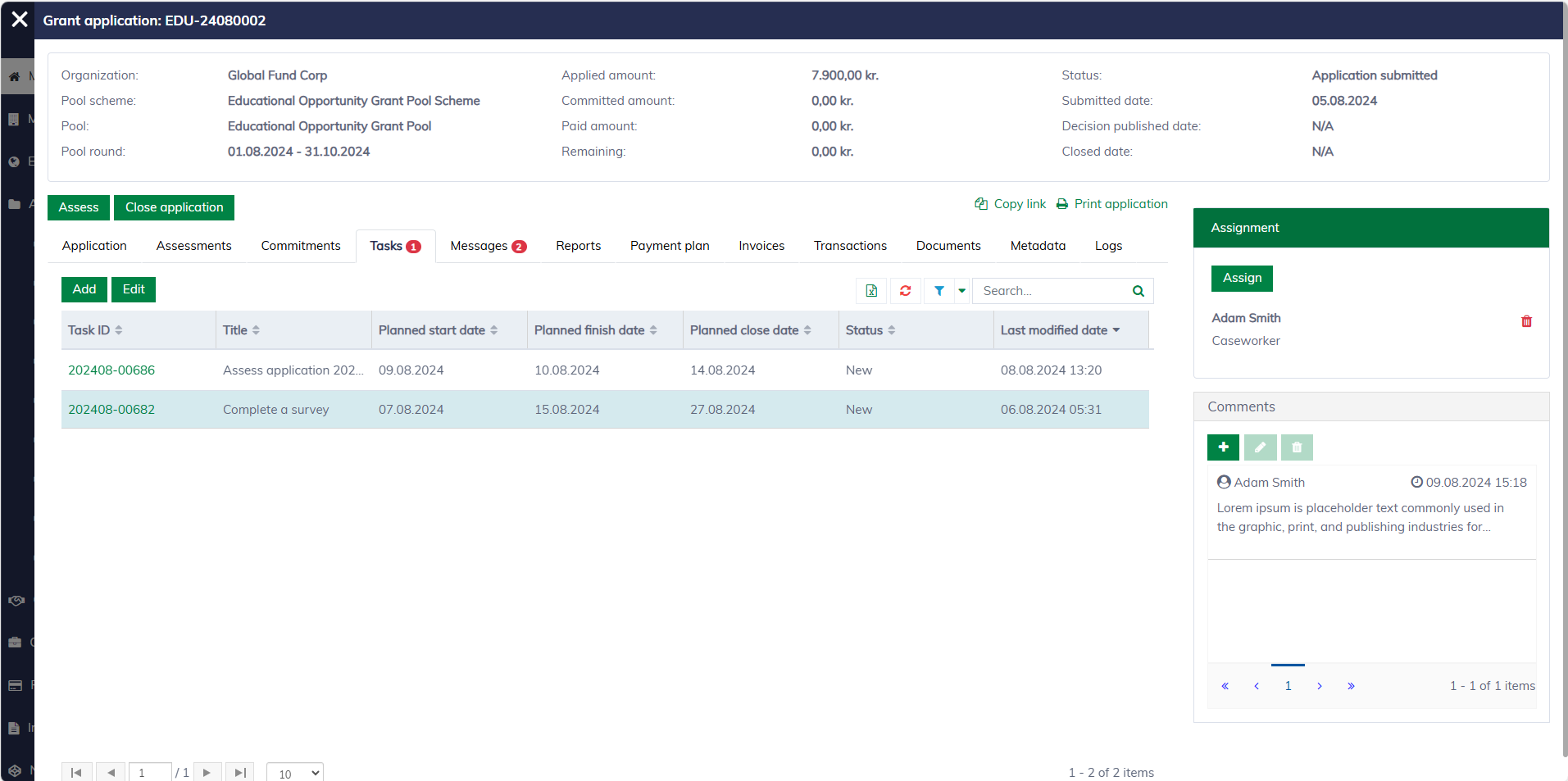Click the Excel export icon
The width and height of the screenshot is (1568, 781).
pos(871,291)
